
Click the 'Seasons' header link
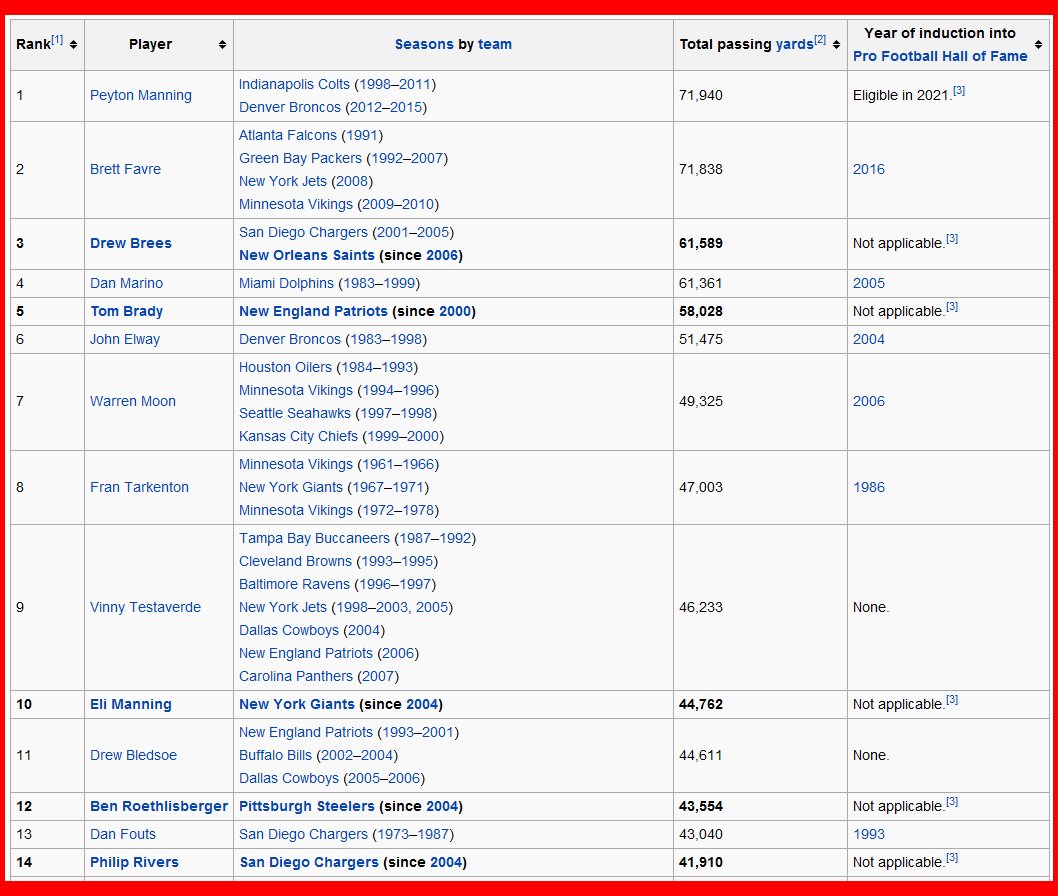point(424,44)
